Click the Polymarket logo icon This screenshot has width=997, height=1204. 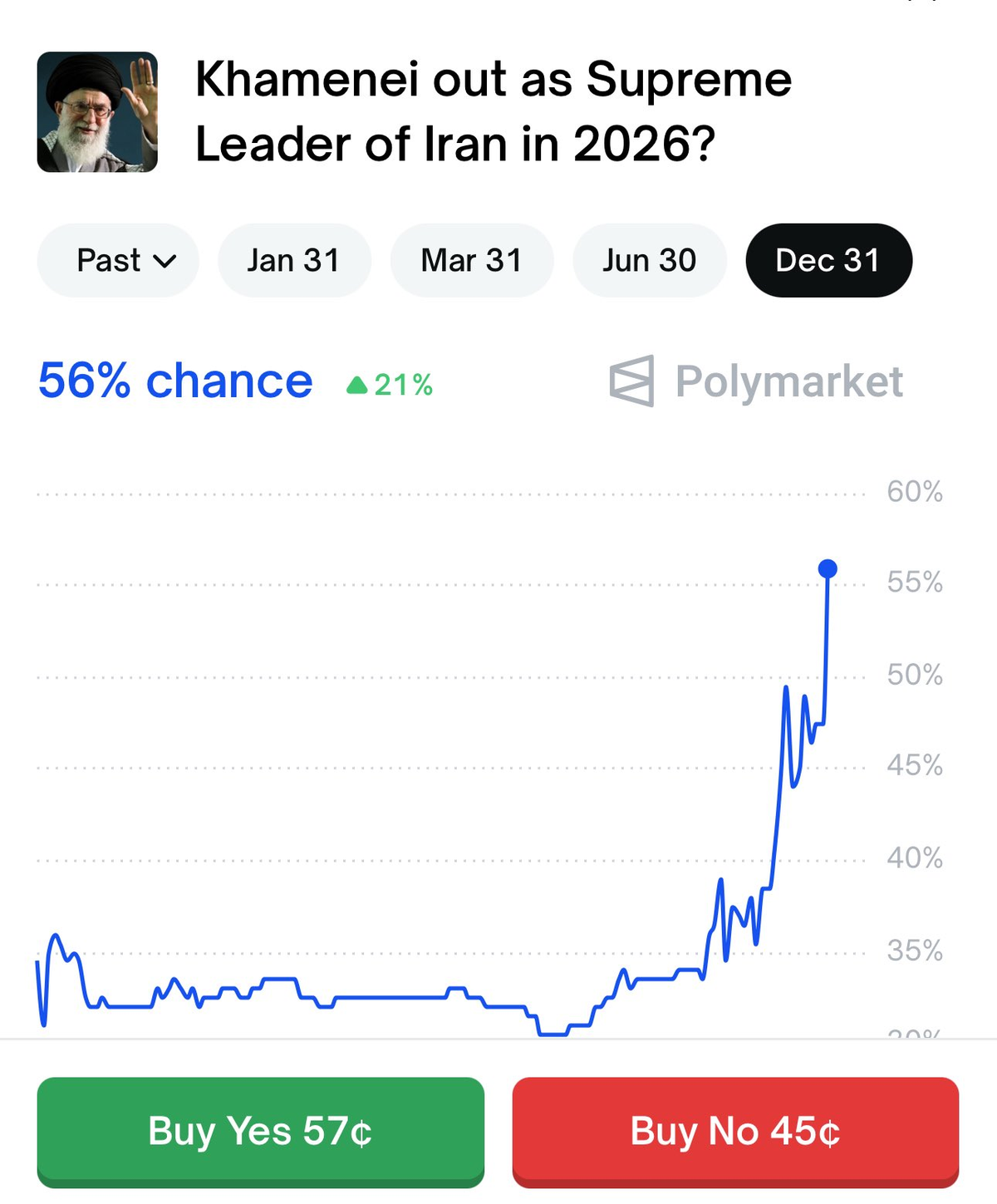tap(633, 381)
